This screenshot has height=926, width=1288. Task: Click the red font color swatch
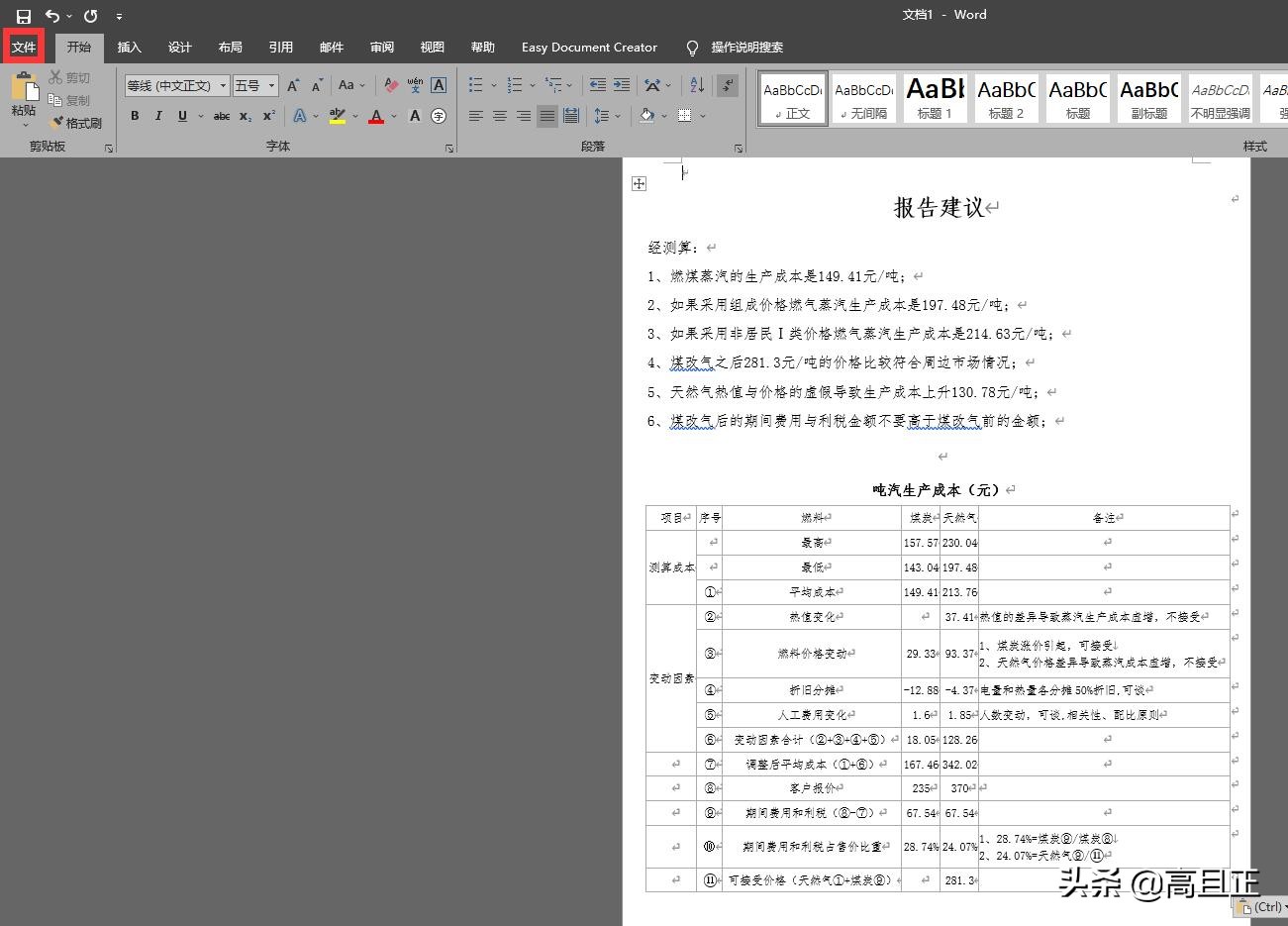click(x=375, y=116)
